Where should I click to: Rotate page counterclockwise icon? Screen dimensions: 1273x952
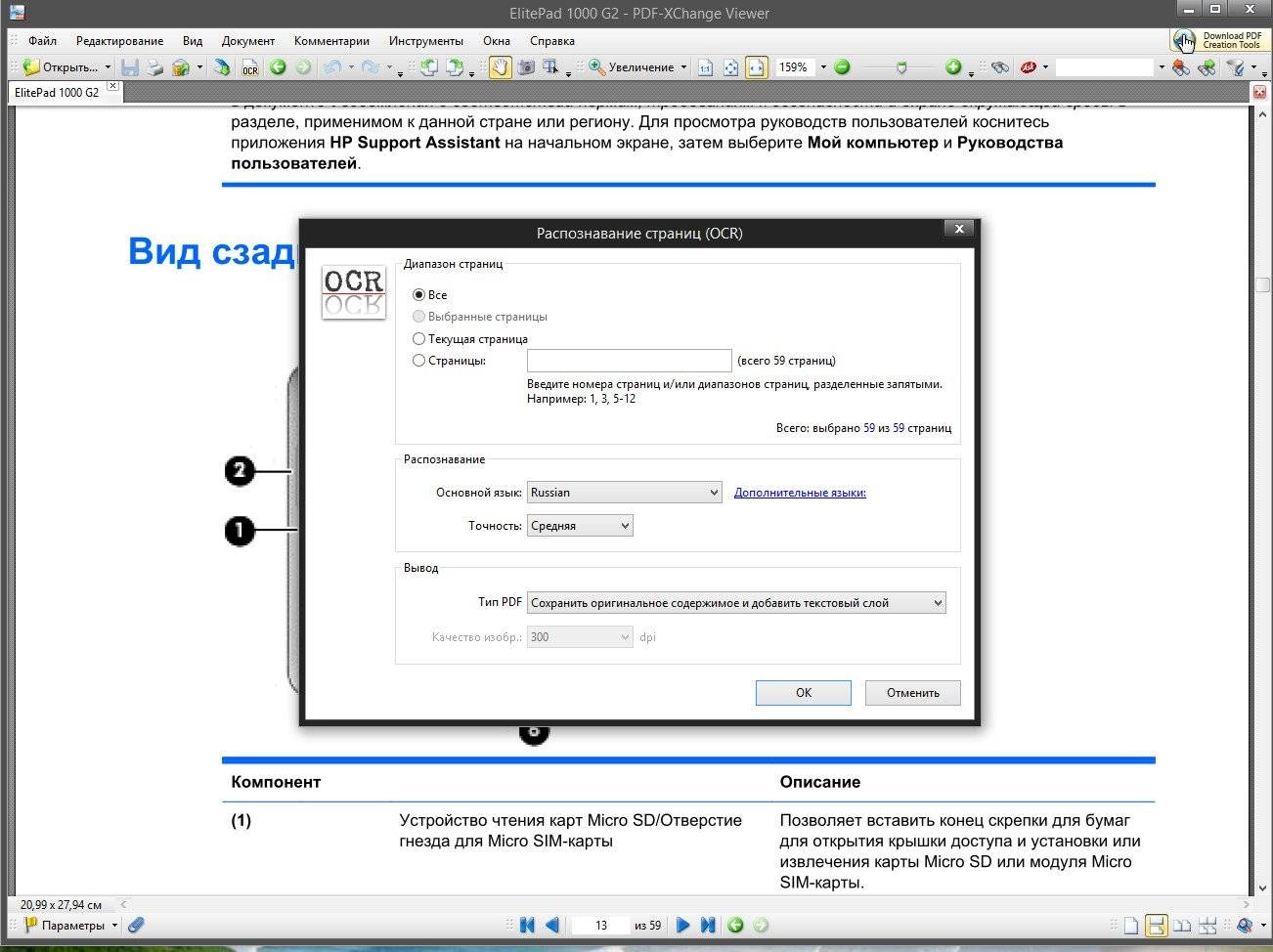tap(428, 67)
